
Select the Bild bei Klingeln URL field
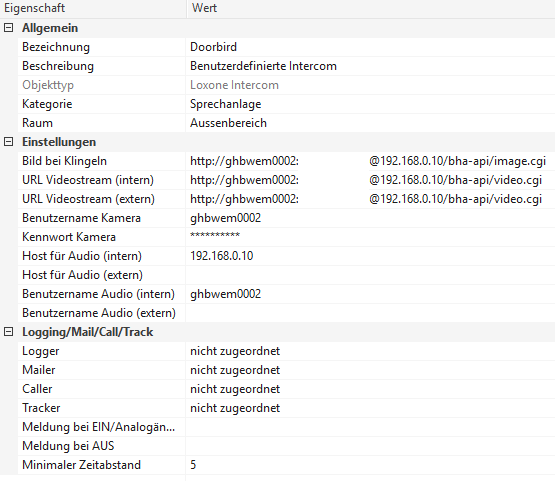(370, 161)
